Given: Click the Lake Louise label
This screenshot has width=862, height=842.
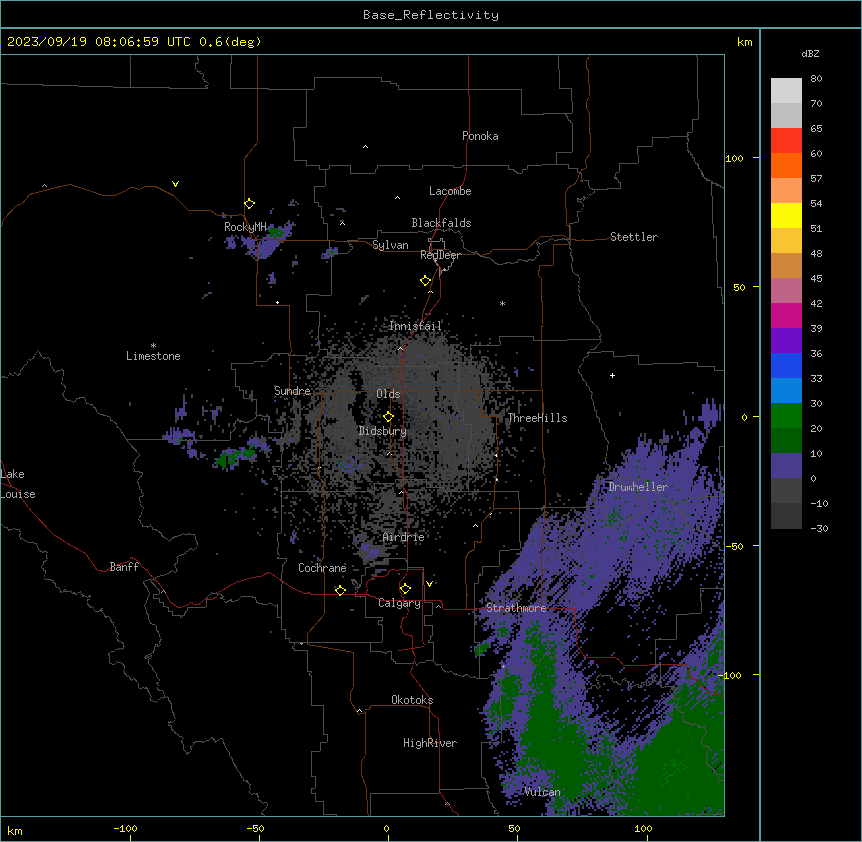Looking at the screenshot, I should pos(18,484).
